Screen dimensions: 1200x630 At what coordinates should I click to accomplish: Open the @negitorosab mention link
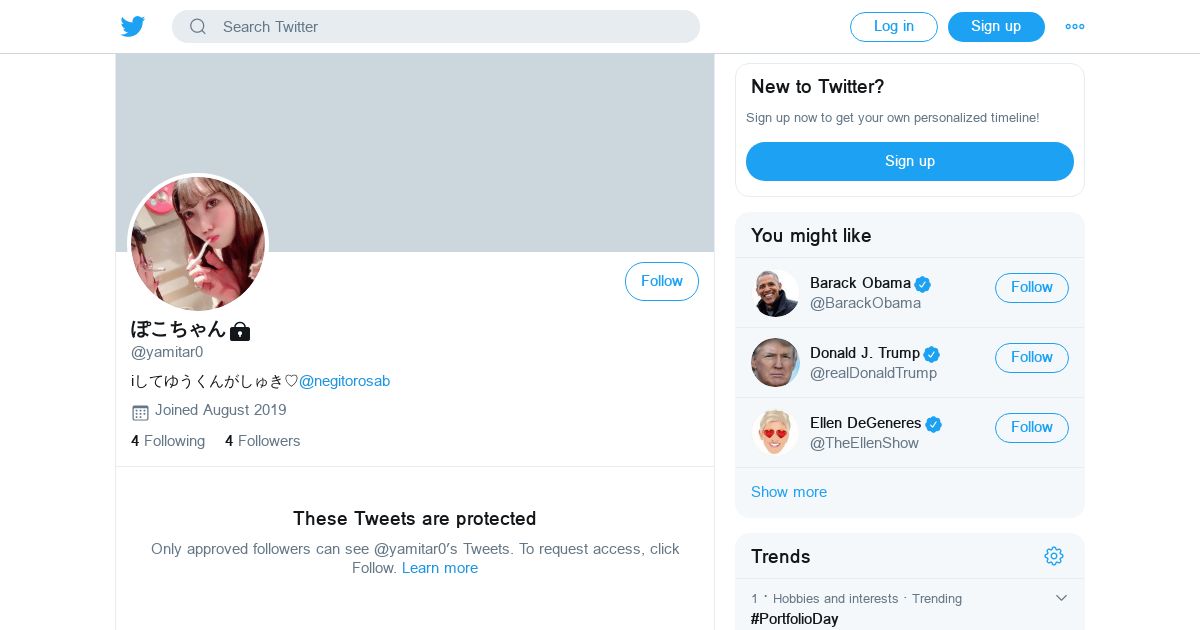[x=344, y=381]
